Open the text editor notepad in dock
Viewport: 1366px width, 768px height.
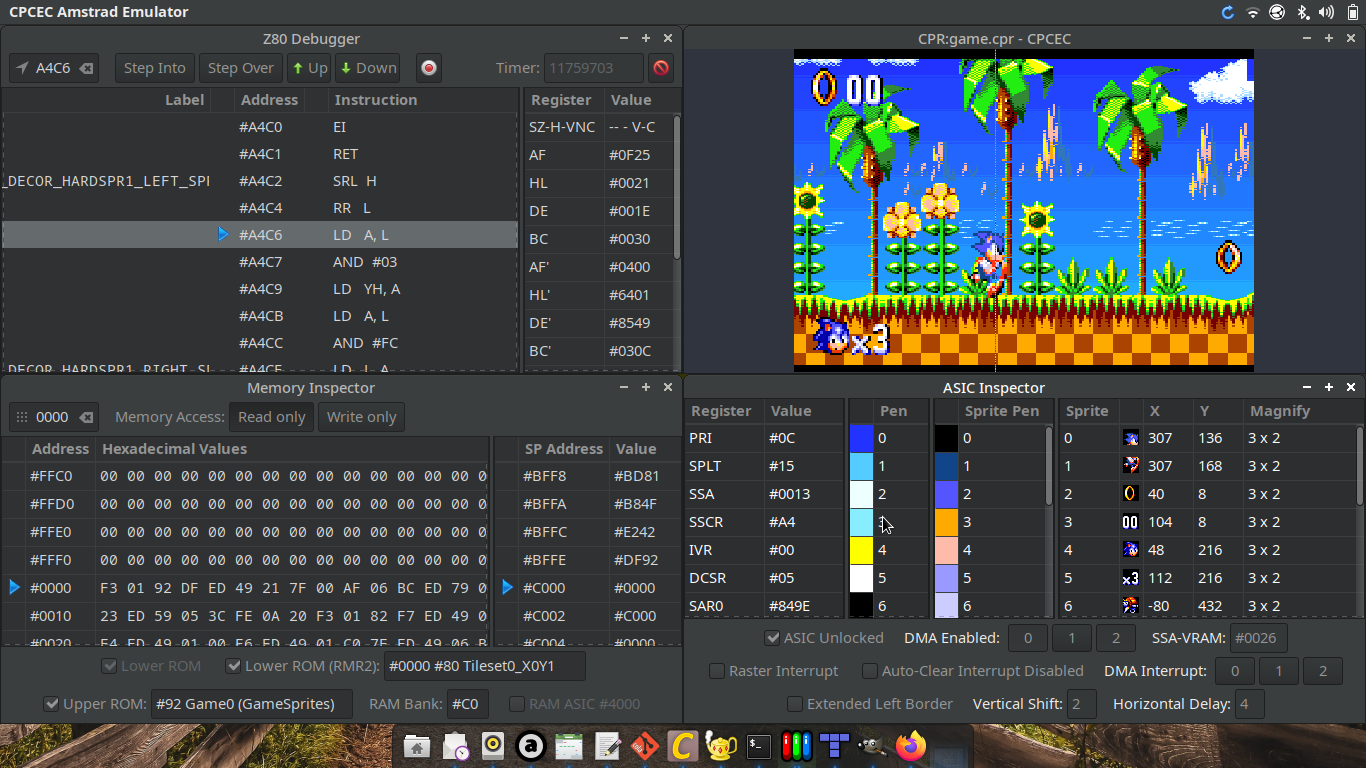[607, 746]
